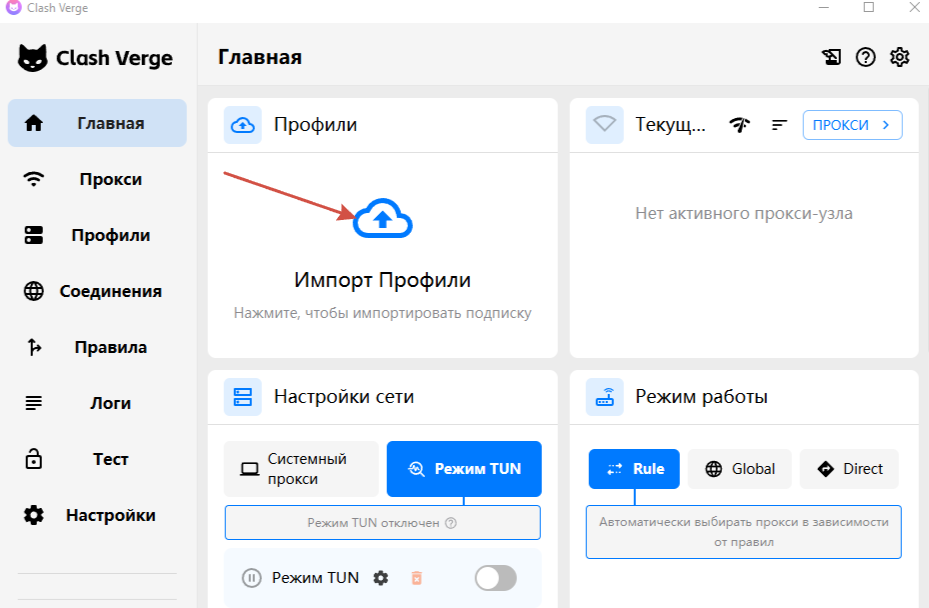Image resolution: width=929 pixels, height=608 pixels.
Task: Click the Режим работы card router icon
Action: 604,397
